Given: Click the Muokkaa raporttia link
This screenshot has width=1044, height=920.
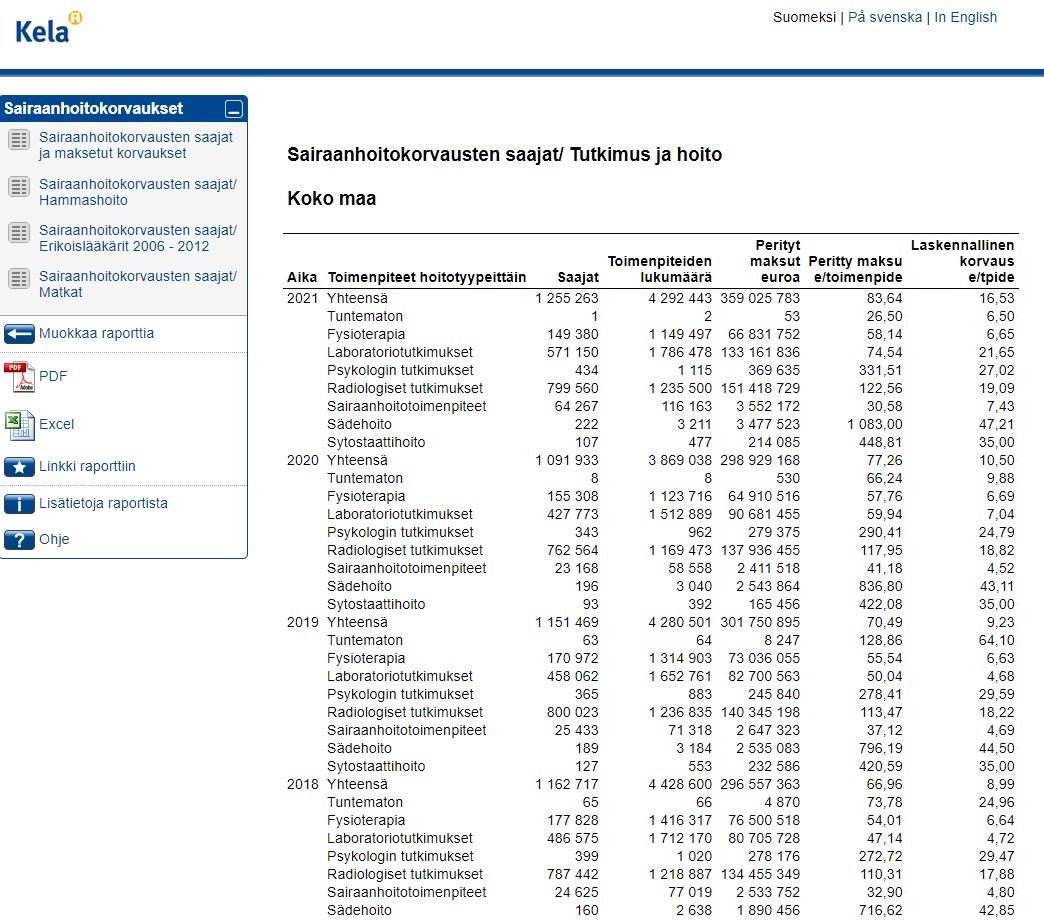Looking at the screenshot, I should pyautogui.click(x=97, y=334).
